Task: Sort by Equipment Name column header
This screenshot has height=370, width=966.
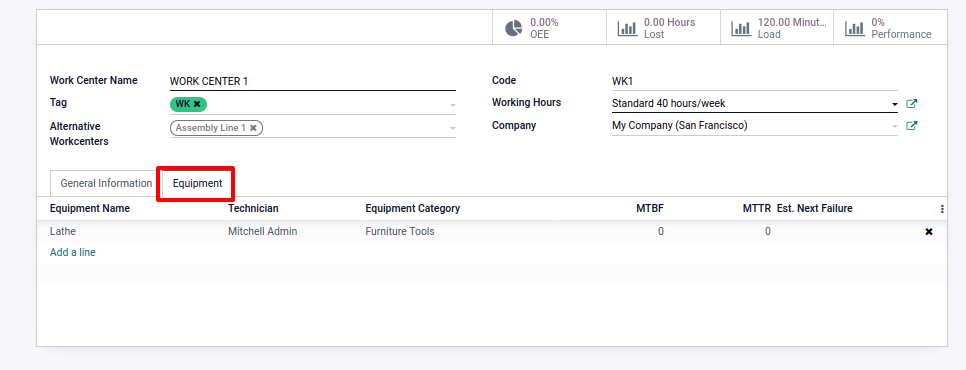Action: tap(90, 208)
